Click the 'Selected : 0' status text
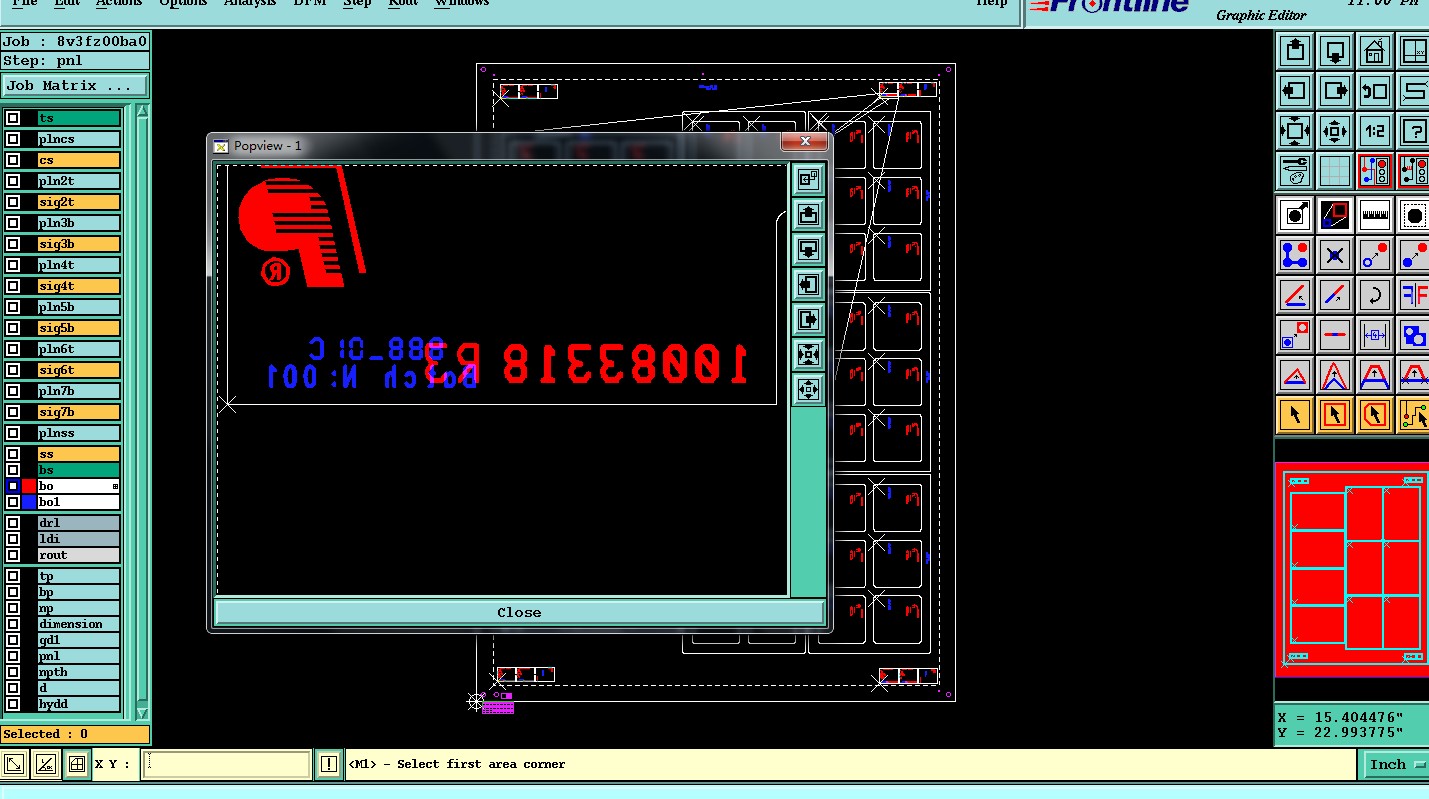 pyautogui.click(x=46, y=734)
